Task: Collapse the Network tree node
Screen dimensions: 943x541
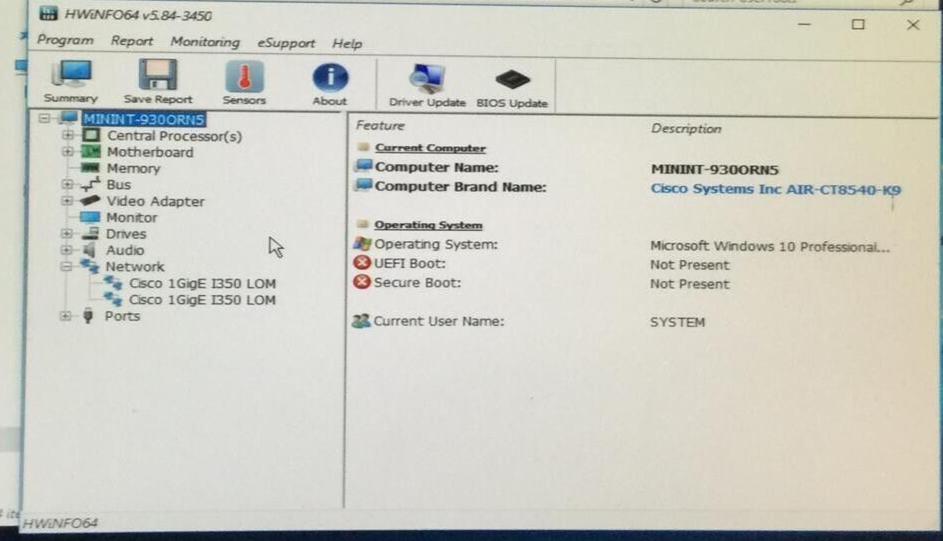Action: [66, 267]
